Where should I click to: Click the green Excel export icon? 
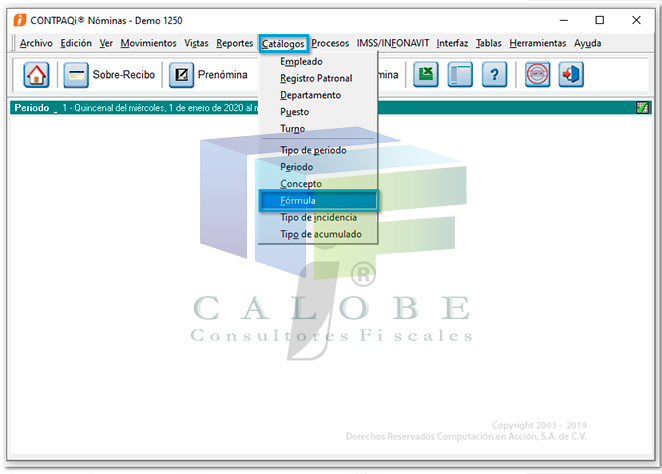click(426, 74)
